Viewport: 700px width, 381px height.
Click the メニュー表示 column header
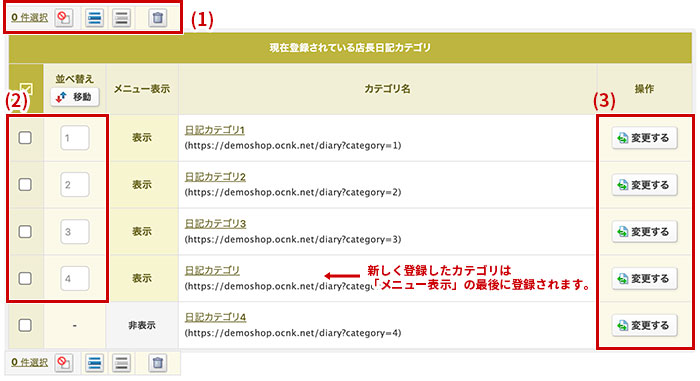142,89
